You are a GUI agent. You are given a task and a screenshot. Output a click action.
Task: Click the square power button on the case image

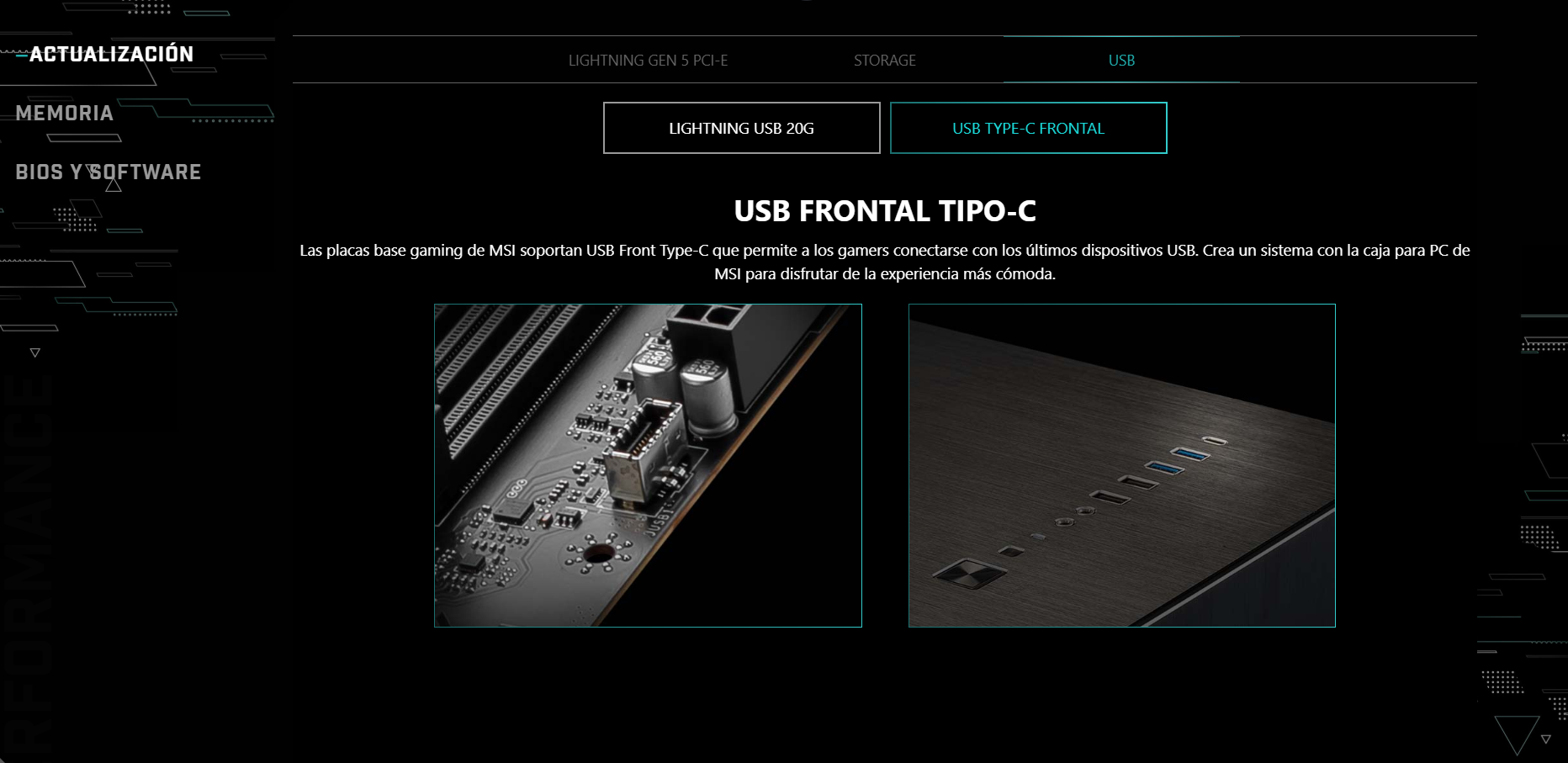[x=970, y=574]
